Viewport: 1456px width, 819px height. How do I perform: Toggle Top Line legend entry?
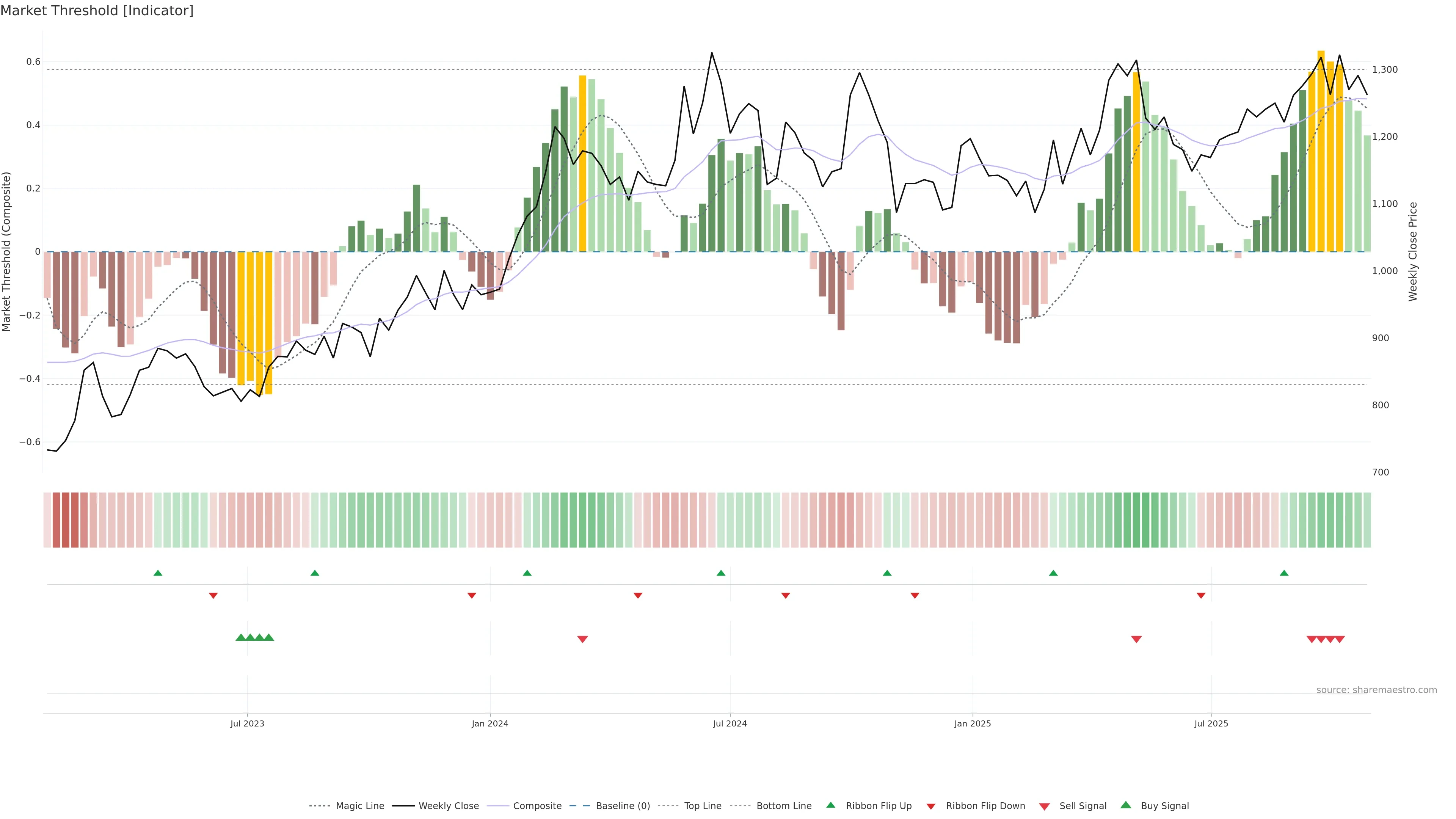coord(703,806)
